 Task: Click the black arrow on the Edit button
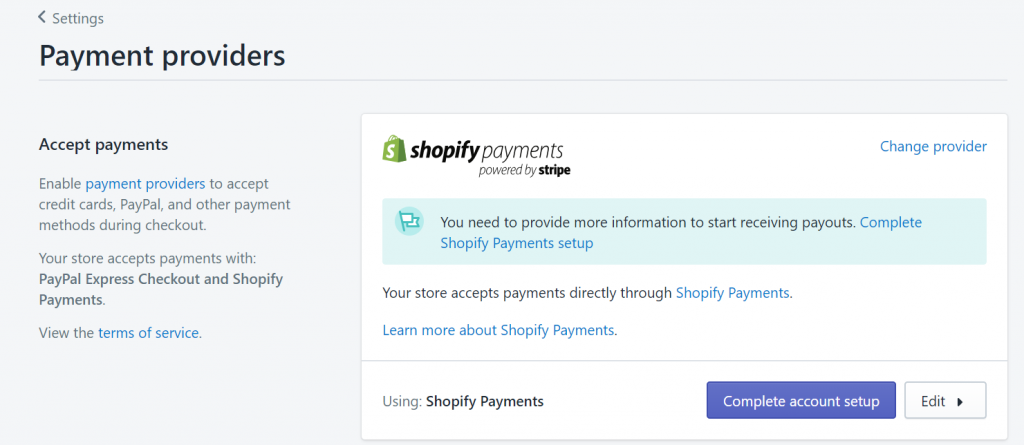click(x=960, y=402)
